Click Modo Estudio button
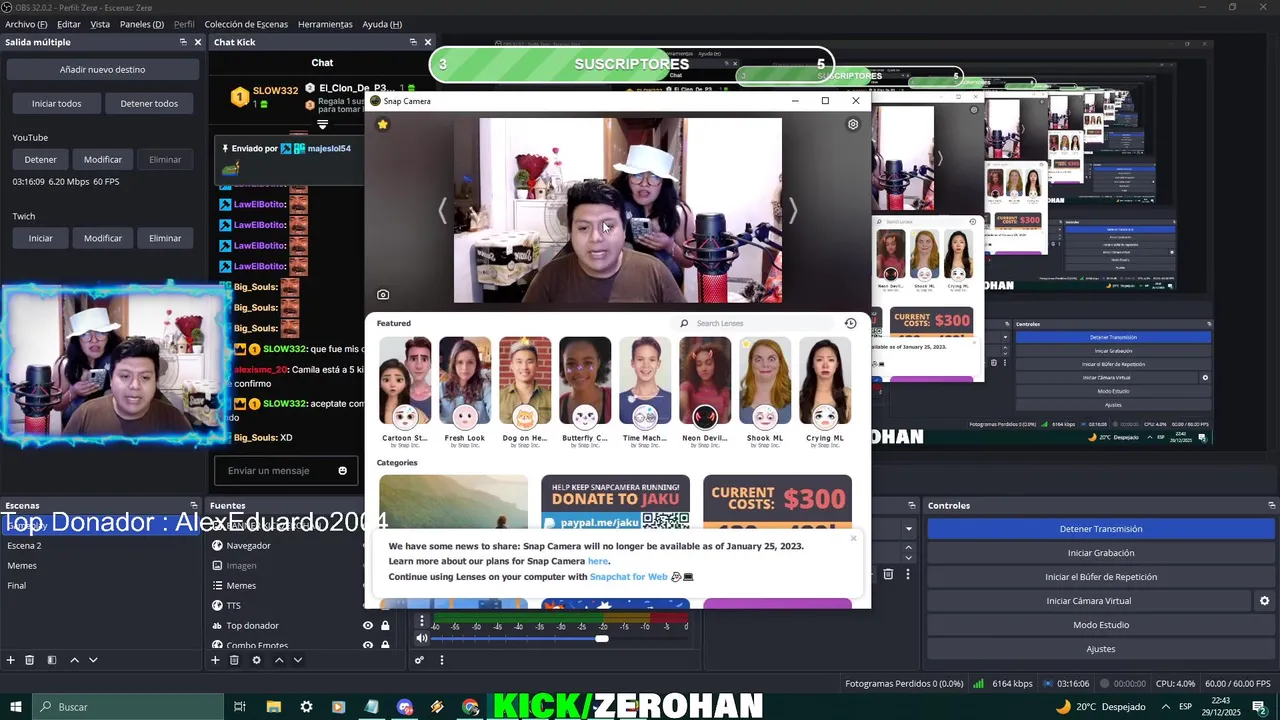This screenshot has height=720, width=1280. click(1101, 625)
